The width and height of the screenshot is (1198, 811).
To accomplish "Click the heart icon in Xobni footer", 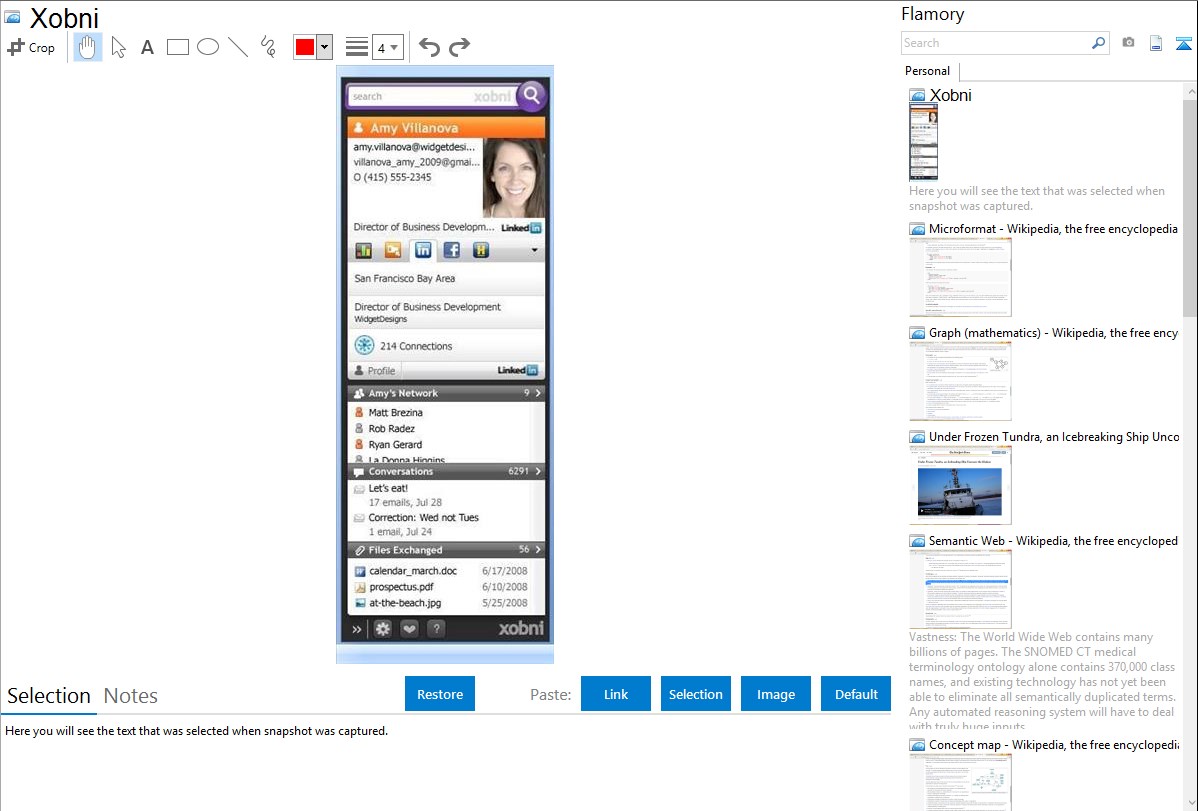I will 410,629.
